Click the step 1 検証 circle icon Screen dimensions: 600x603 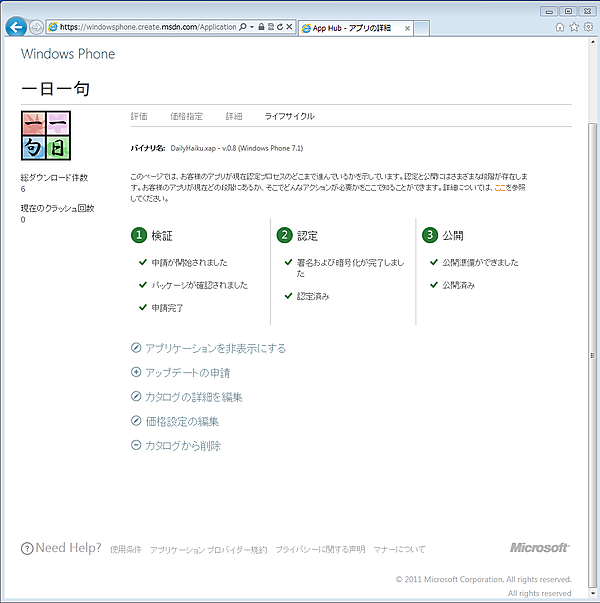pyautogui.click(x=139, y=235)
